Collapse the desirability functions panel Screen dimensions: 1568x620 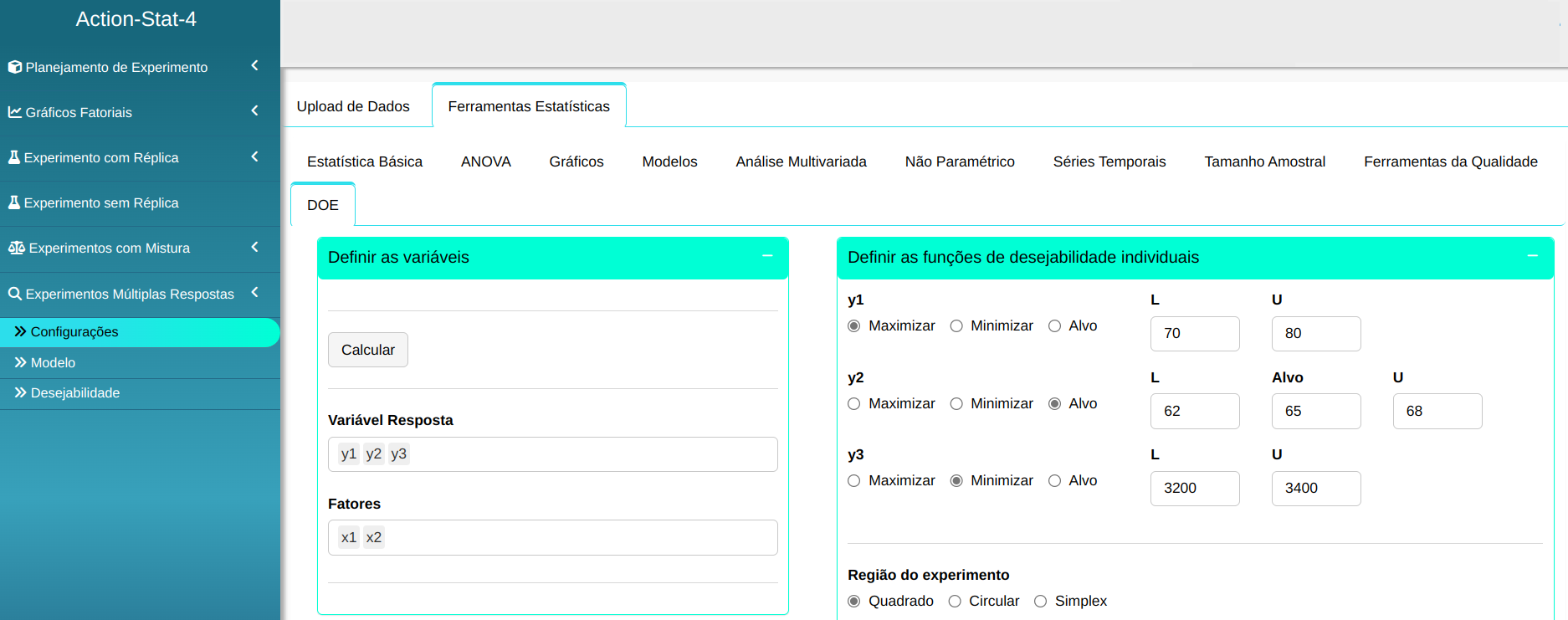[1532, 256]
